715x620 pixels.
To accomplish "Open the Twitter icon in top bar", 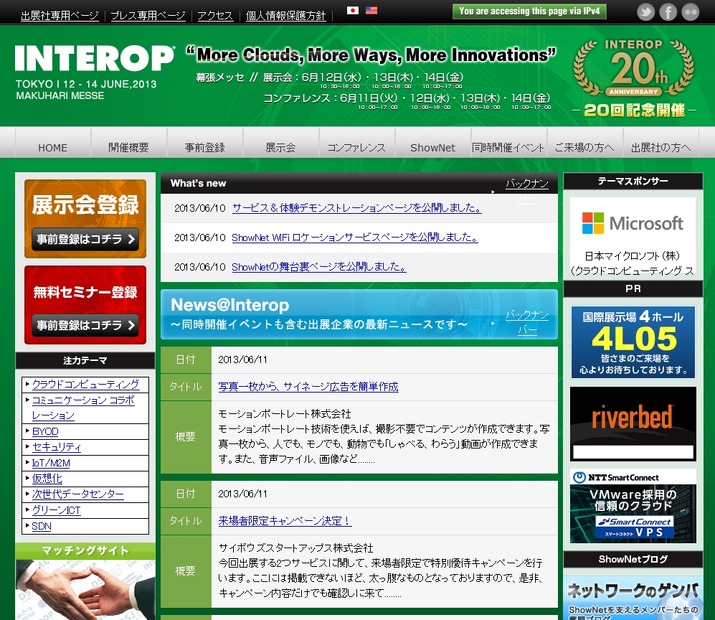I will 646,12.
